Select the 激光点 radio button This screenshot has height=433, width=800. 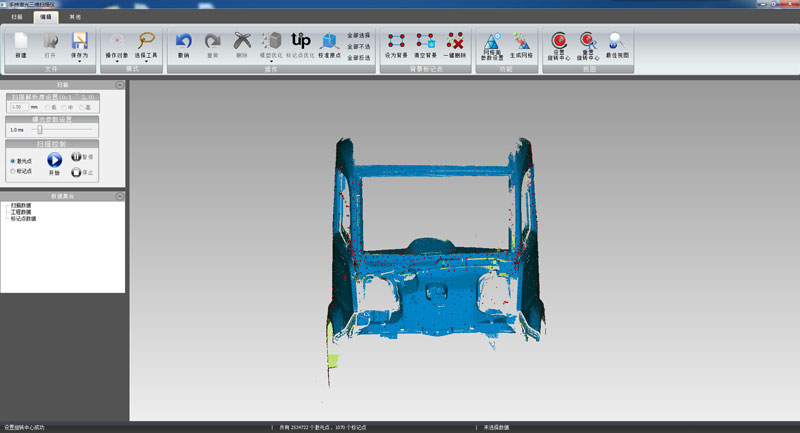[x=12, y=160]
